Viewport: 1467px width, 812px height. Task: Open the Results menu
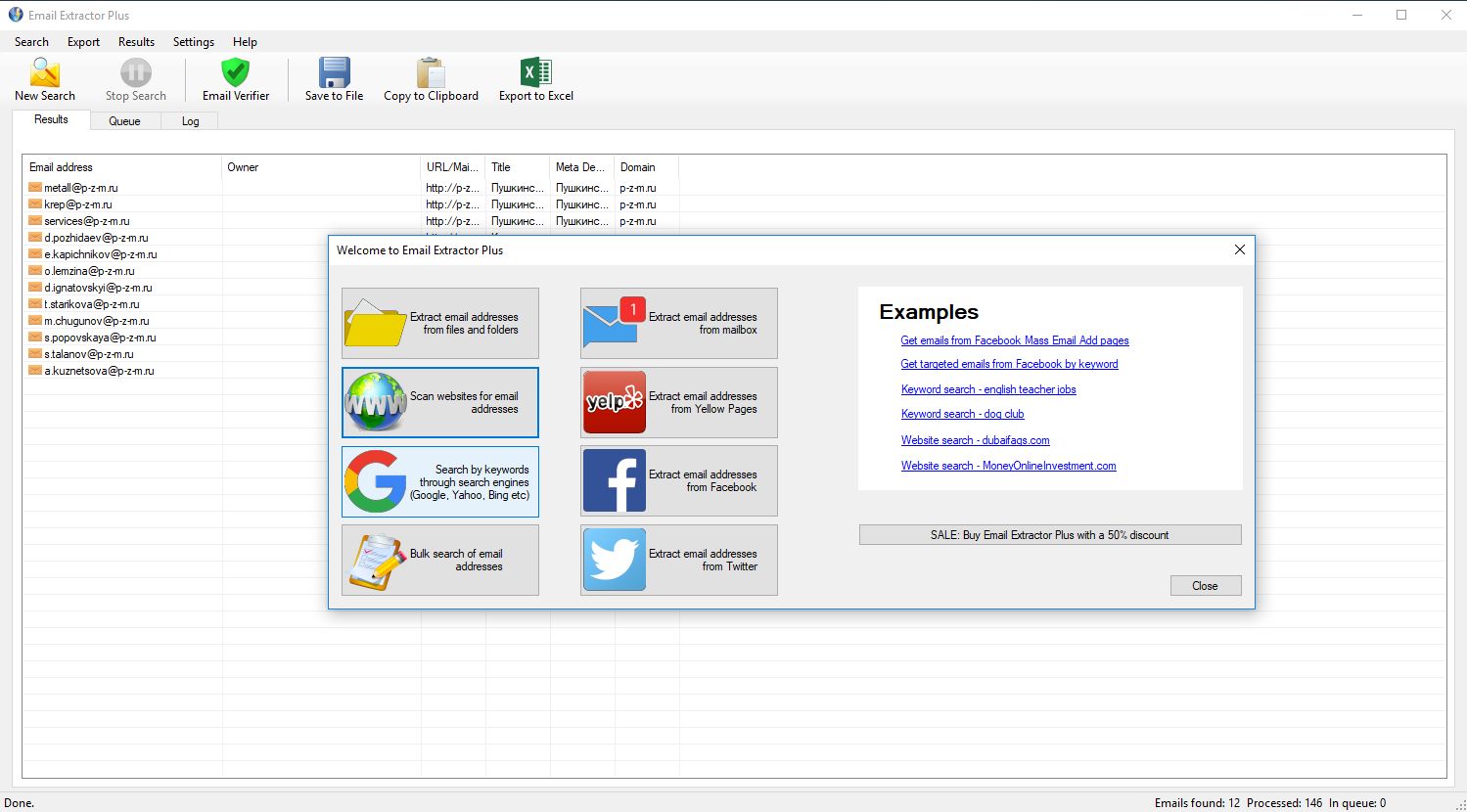(136, 42)
